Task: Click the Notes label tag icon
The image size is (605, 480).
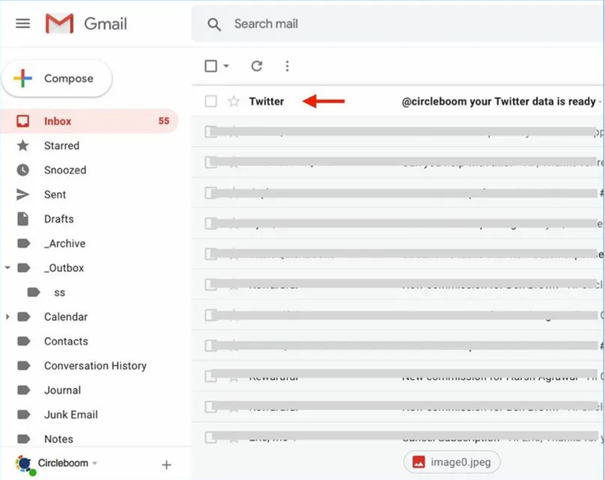Action: point(24,439)
